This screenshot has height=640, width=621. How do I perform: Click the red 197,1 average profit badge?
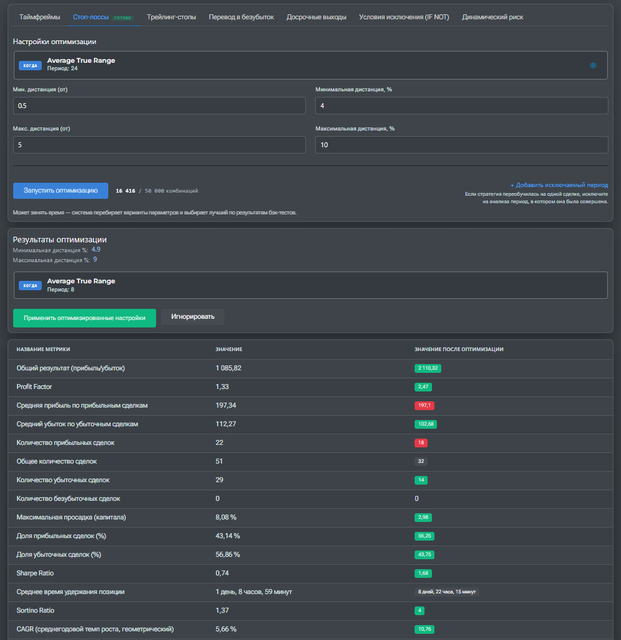pos(424,406)
